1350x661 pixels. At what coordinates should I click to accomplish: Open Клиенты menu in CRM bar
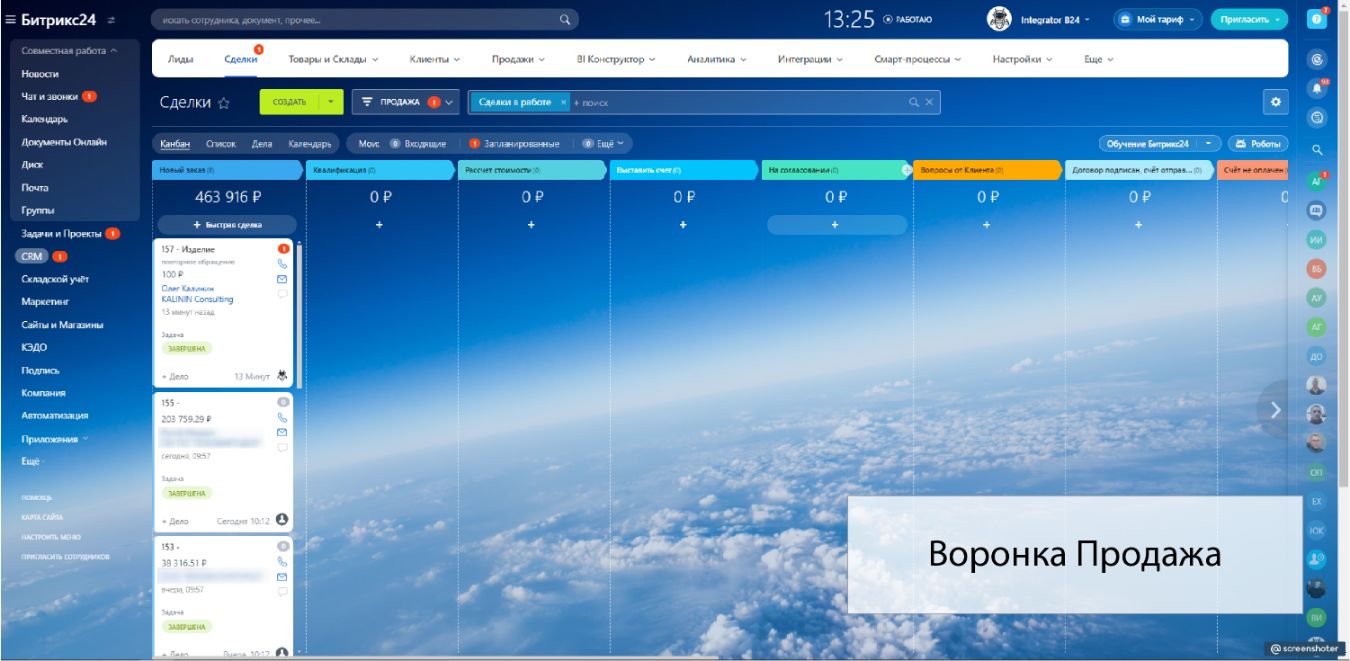(x=435, y=59)
